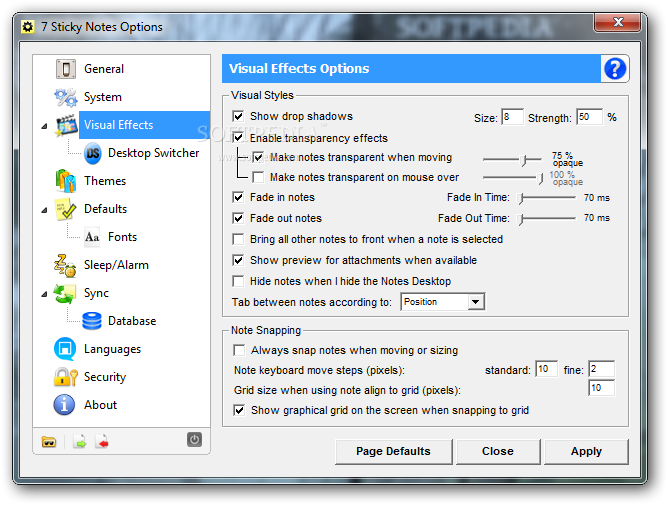Select Fonts label in sidebar
The width and height of the screenshot is (668, 505).
[x=122, y=237]
